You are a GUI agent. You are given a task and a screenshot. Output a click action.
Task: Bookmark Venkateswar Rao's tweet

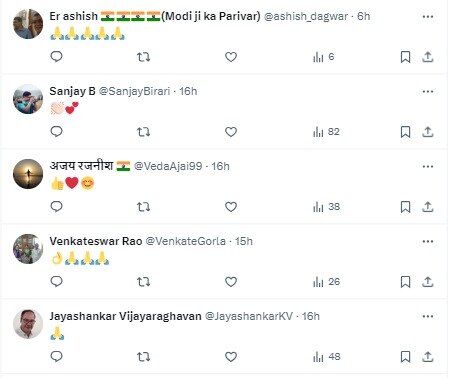click(405, 282)
